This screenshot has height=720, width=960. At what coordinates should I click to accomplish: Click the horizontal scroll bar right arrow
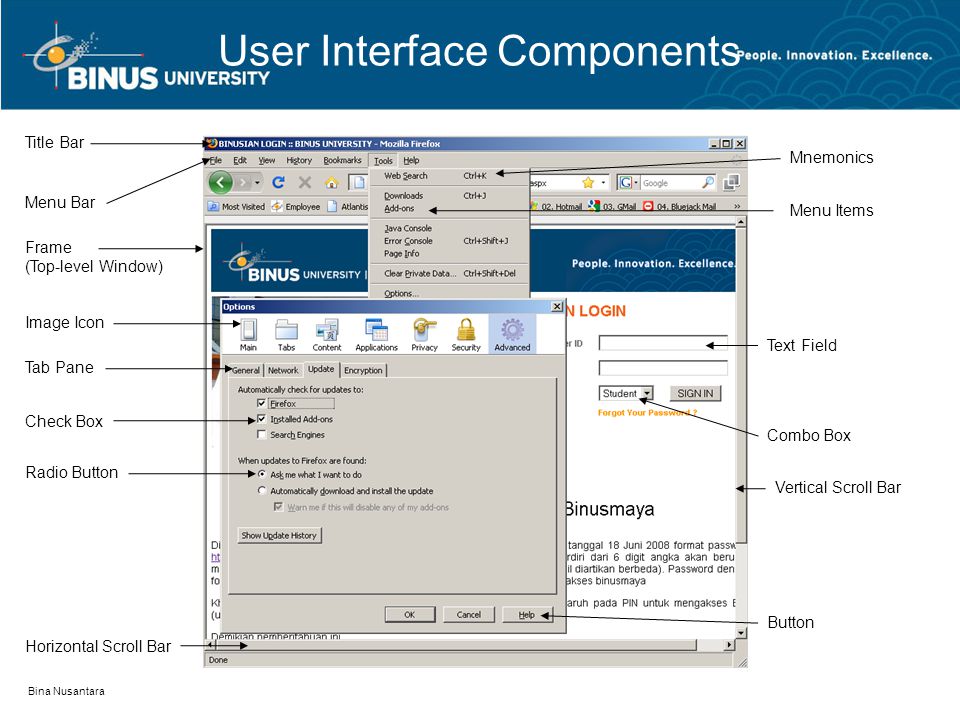point(729,645)
